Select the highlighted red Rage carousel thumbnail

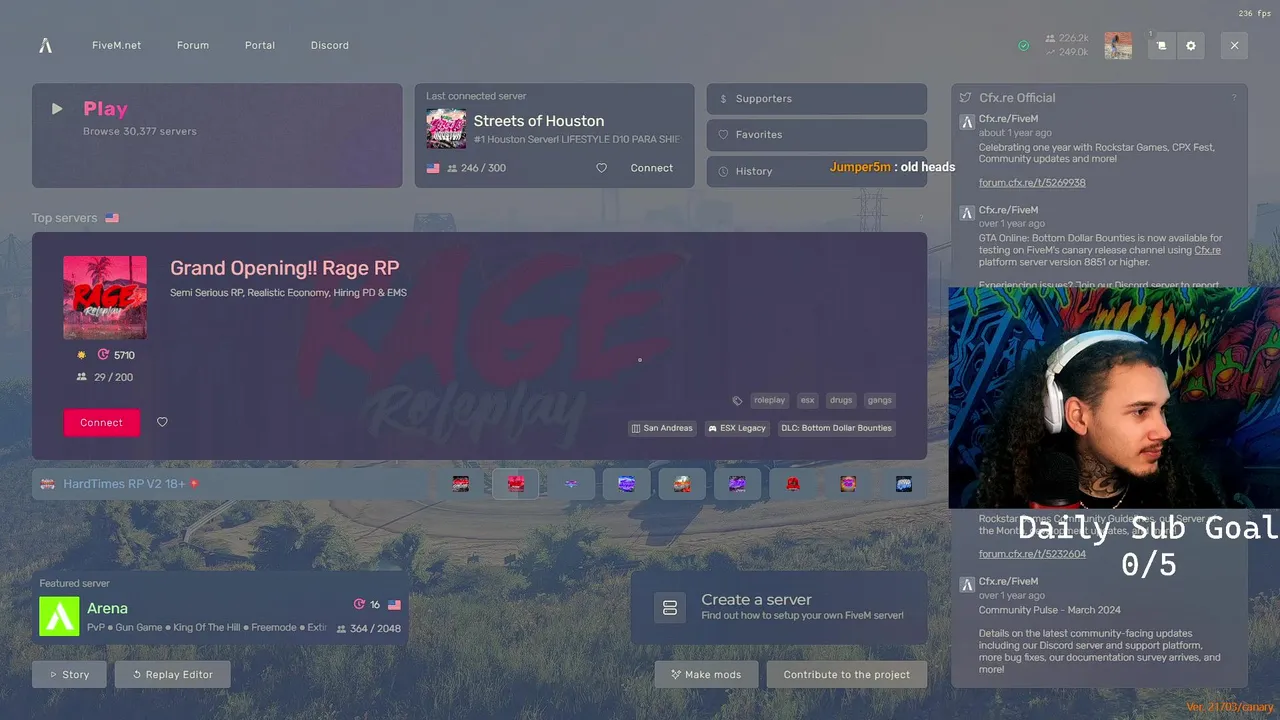coord(516,484)
